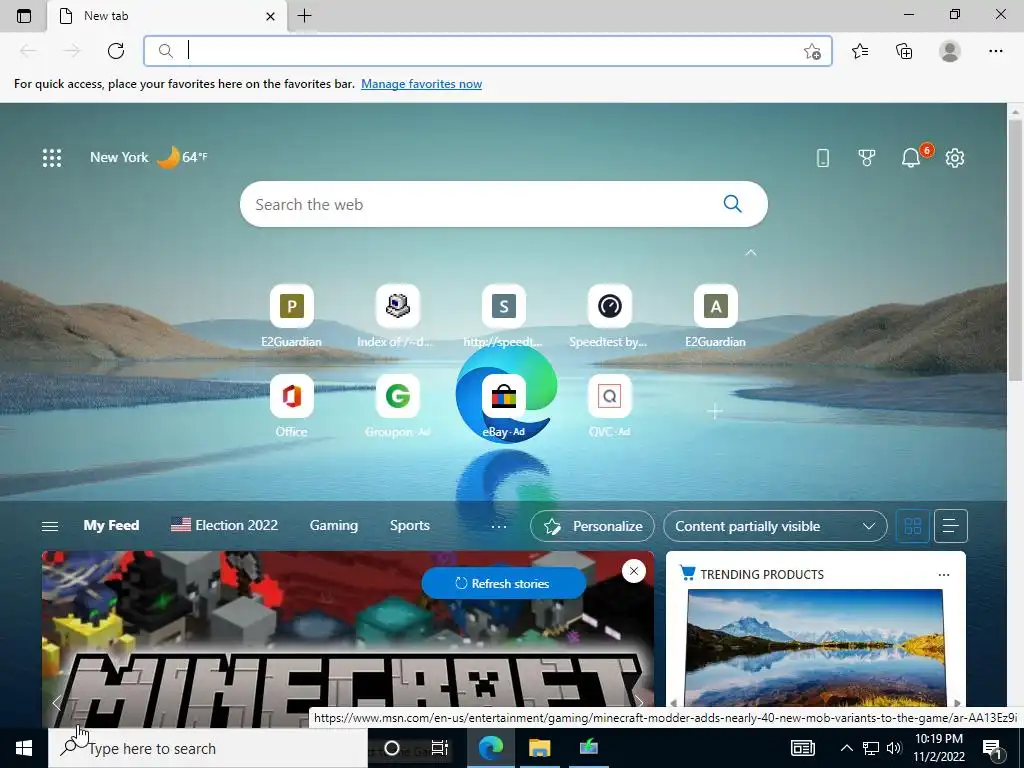Click the New York weather widget

[149, 157]
